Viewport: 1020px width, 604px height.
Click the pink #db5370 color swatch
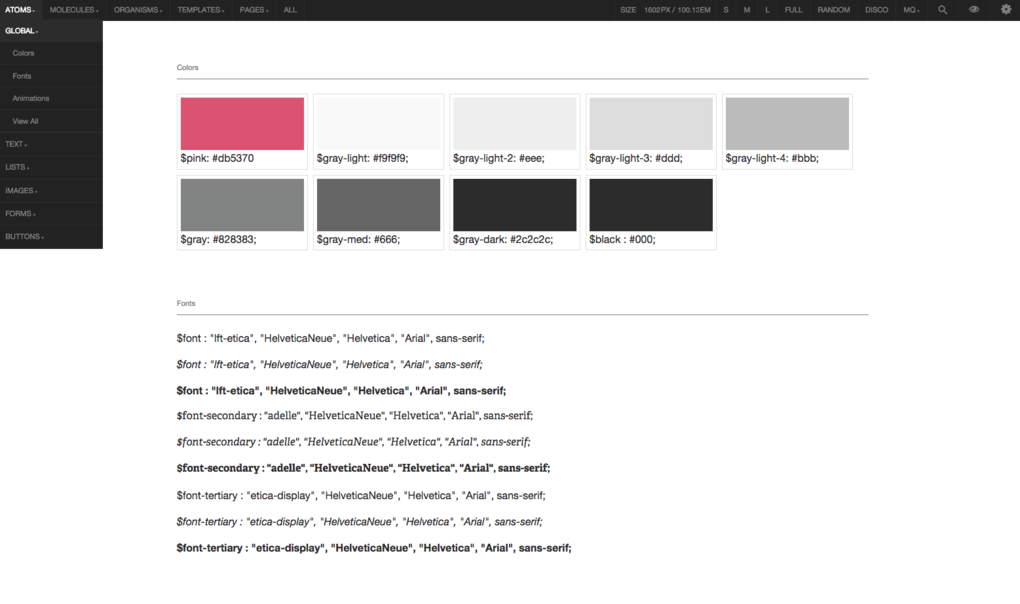click(x=242, y=124)
